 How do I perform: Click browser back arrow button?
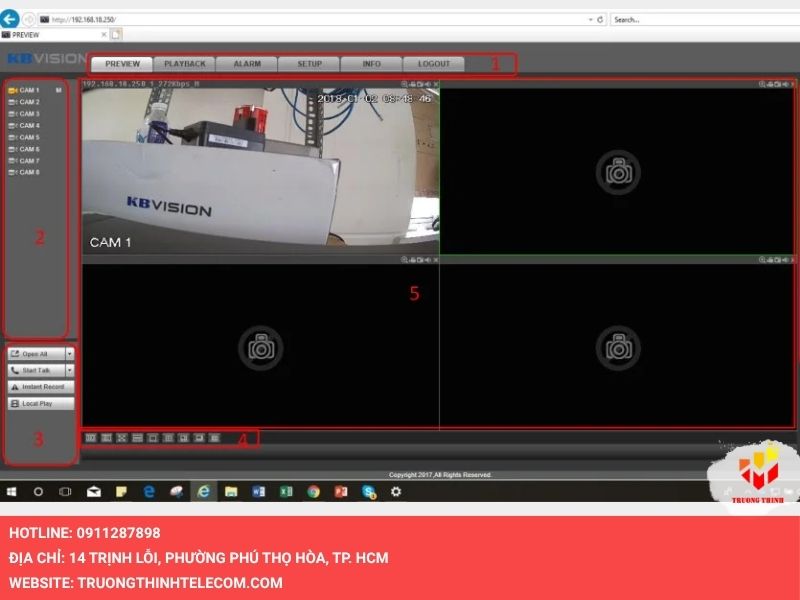click(10, 19)
